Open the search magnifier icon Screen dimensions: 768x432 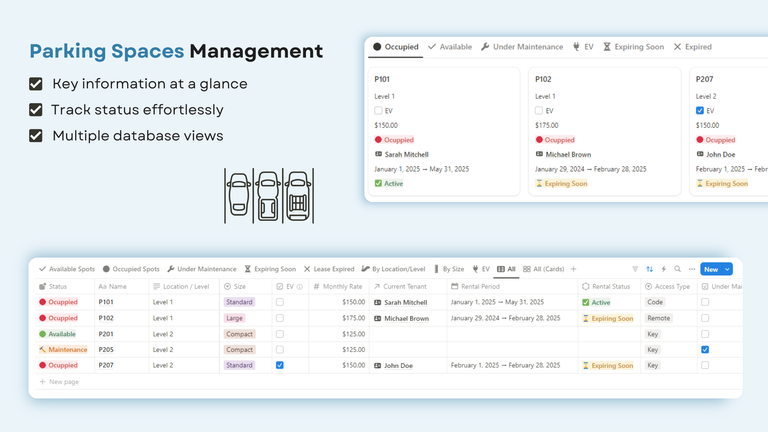[x=677, y=269]
